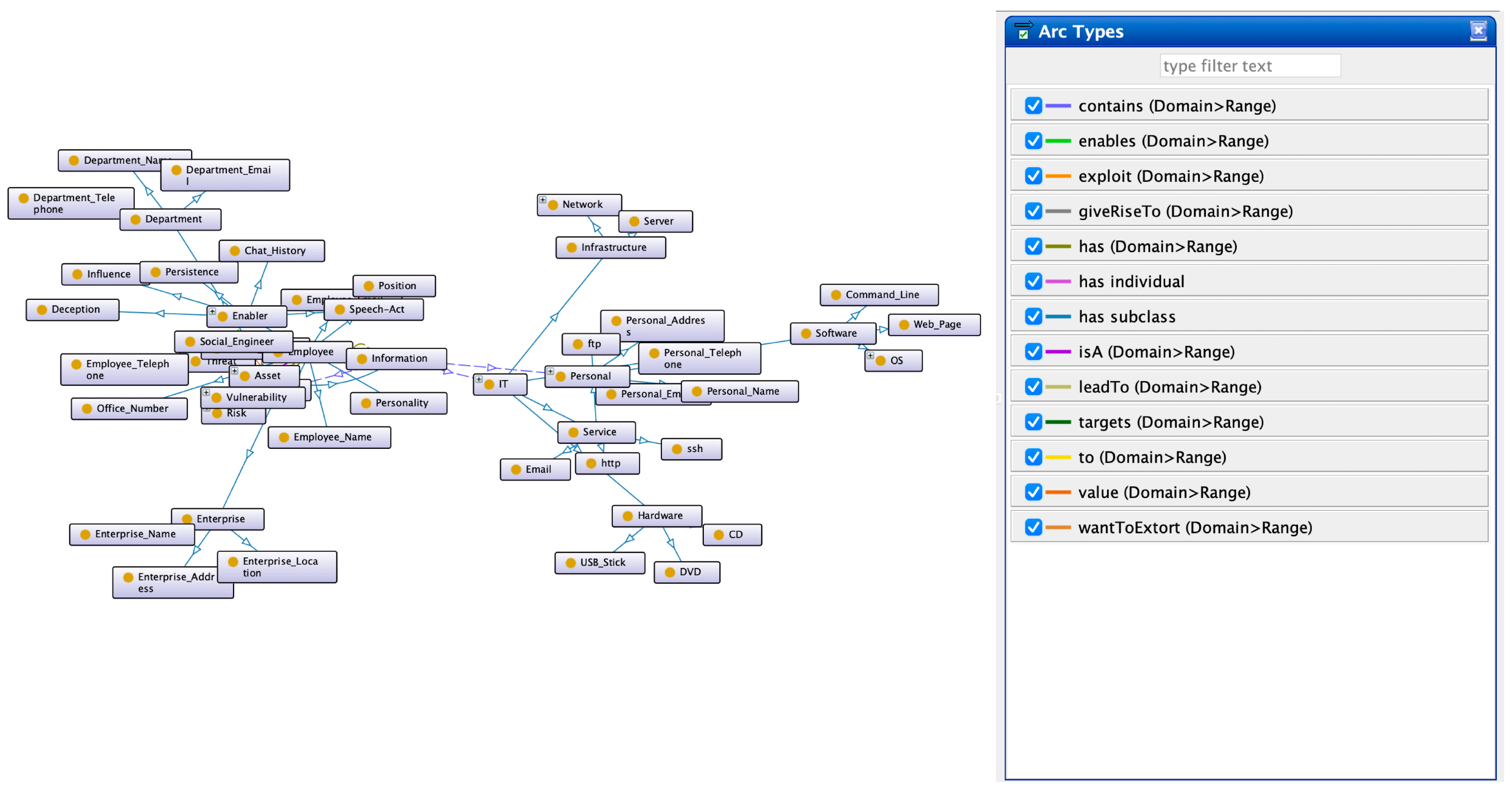Click the type filter text field
This screenshot has height=792, width=1512.
[x=1250, y=66]
